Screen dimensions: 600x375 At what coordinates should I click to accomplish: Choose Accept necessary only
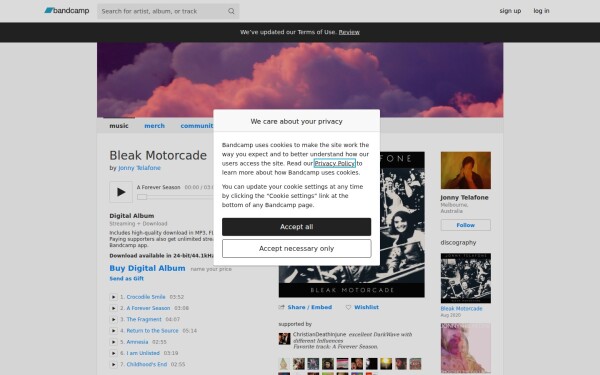coord(297,249)
